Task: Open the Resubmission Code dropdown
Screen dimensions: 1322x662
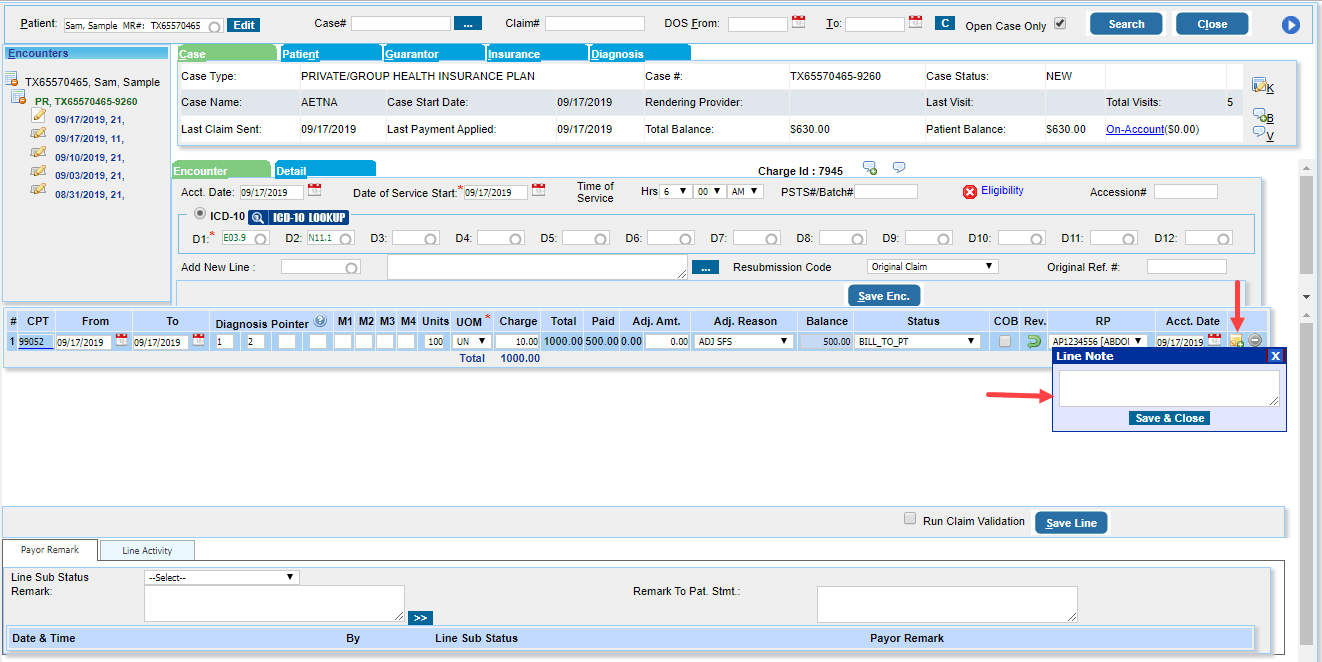Action: point(932,266)
